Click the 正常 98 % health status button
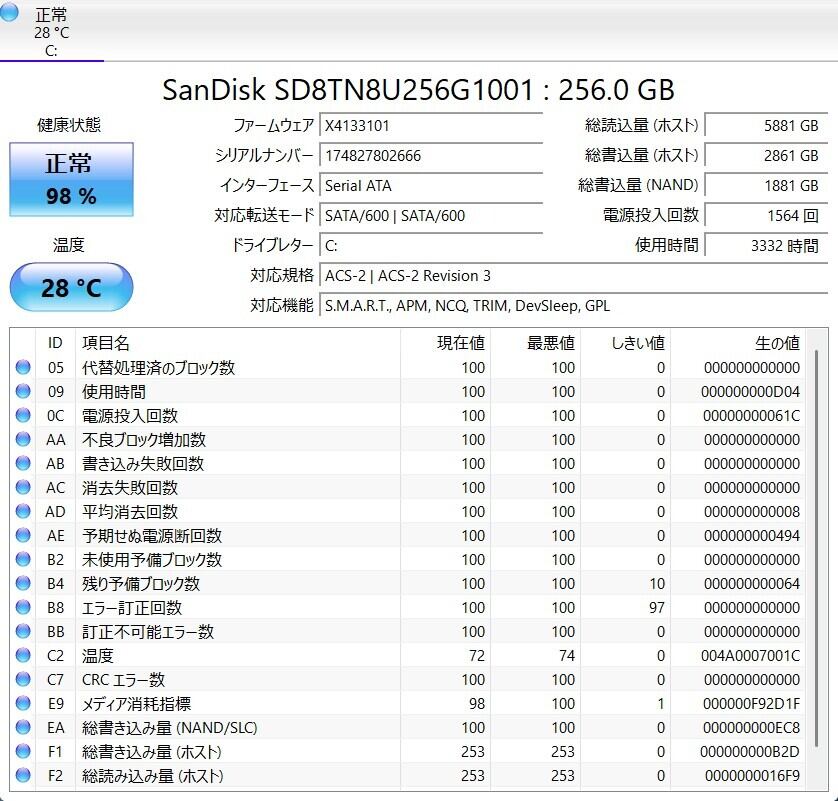The height and width of the screenshot is (801, 838). 71,179
